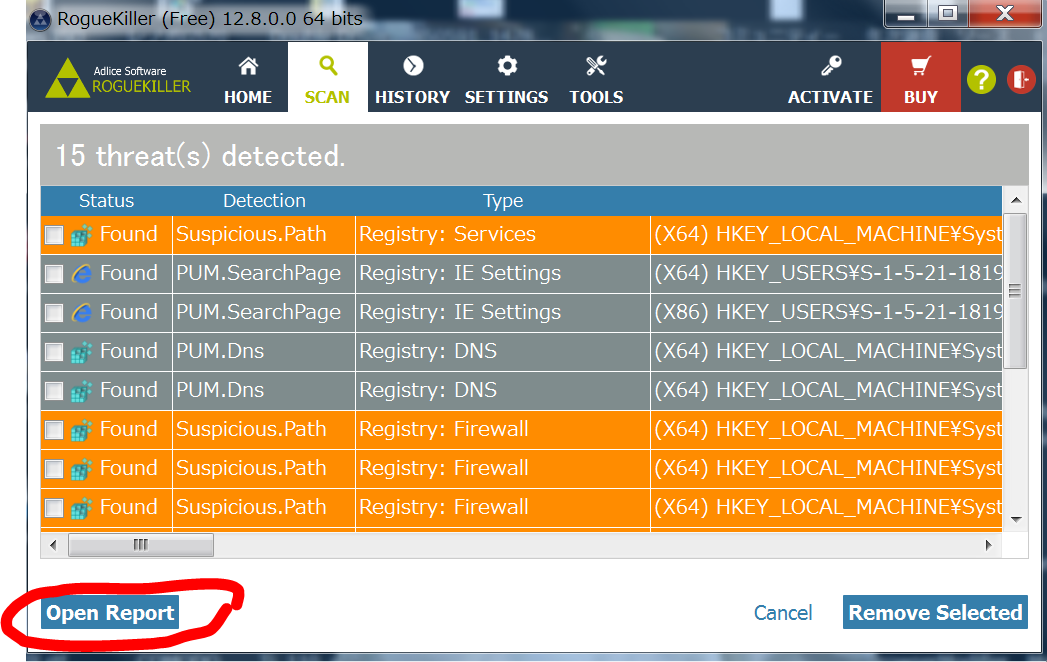Image resolution: width=1047 pixels, height=662 pixels.
Task: Click the Adlice RogueKiller logo
Action: tap(118, 78)
